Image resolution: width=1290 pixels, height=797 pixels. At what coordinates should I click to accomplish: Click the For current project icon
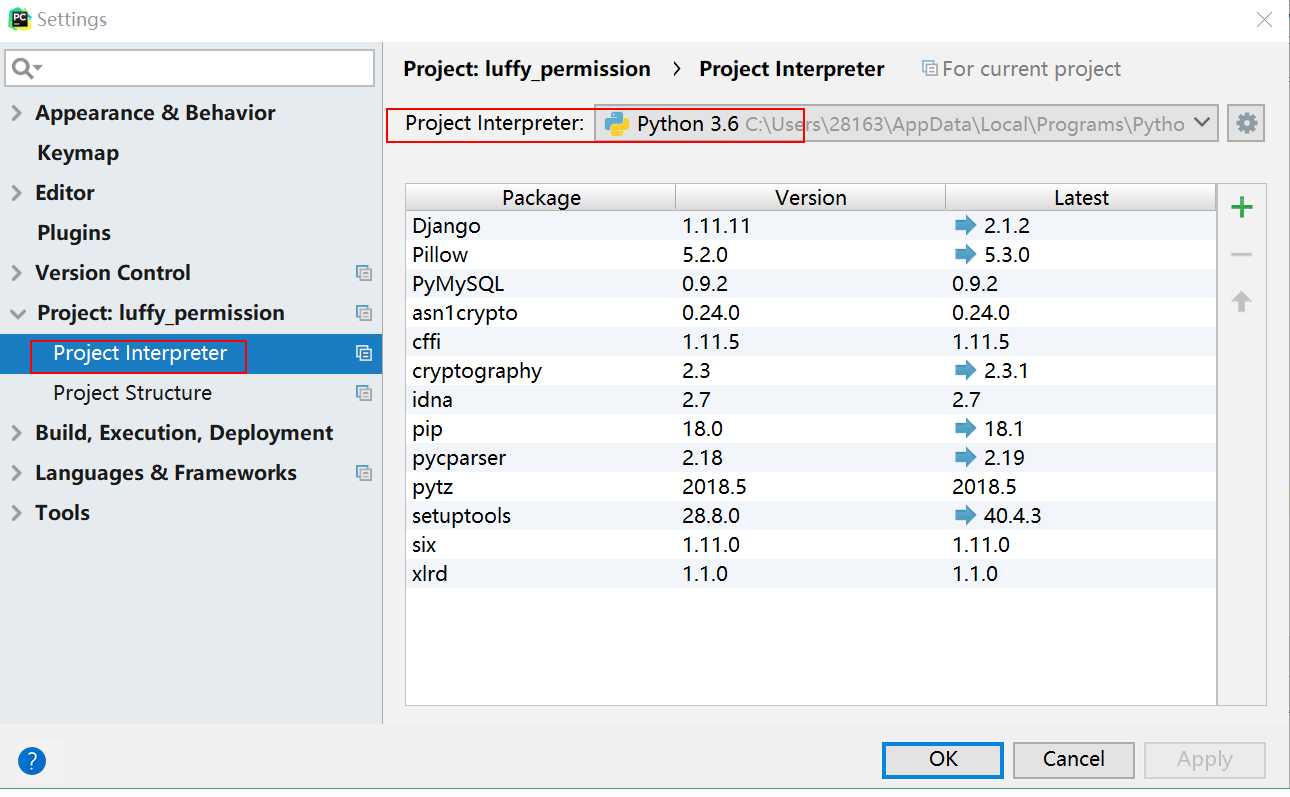click(x=929, y=69)
